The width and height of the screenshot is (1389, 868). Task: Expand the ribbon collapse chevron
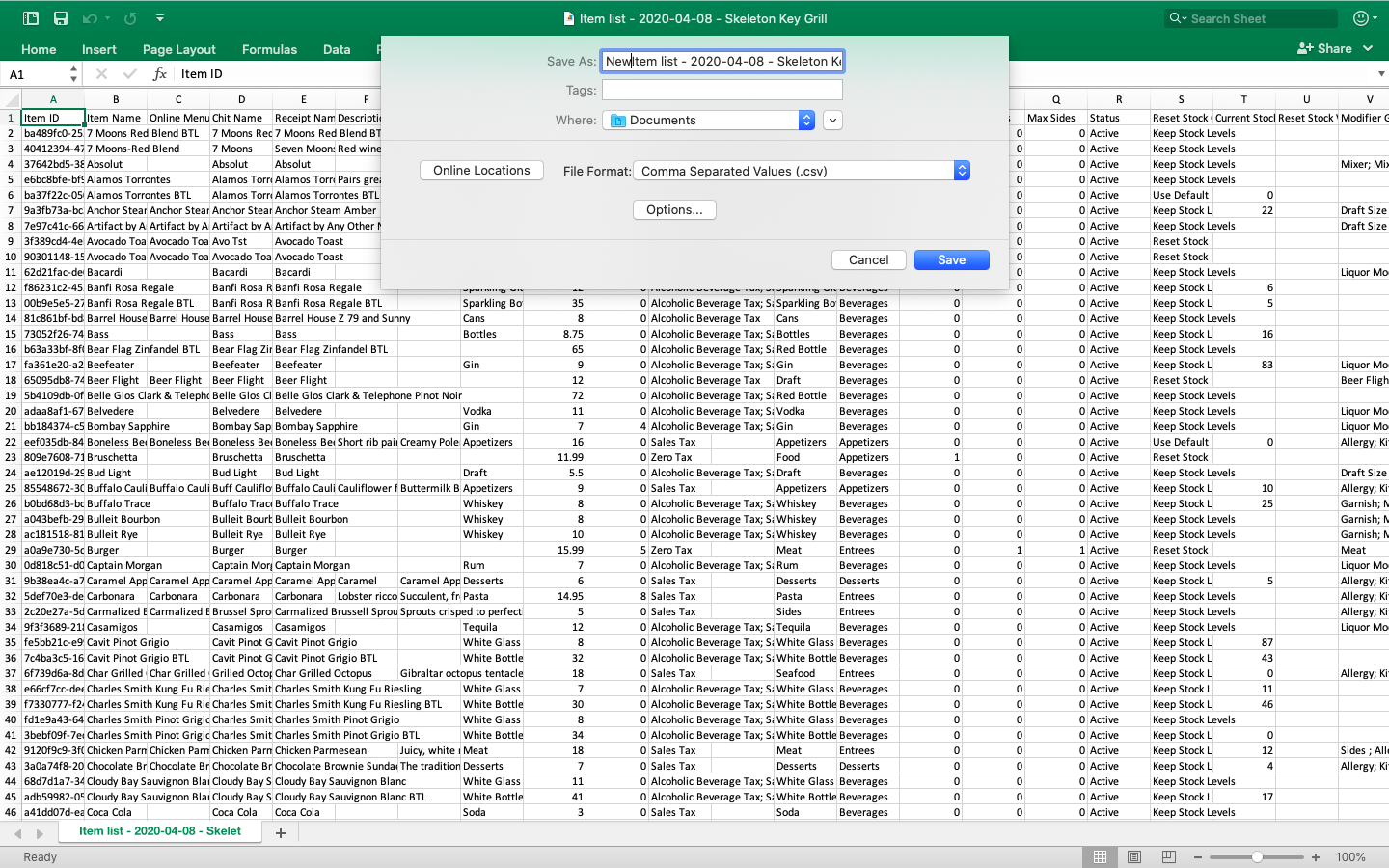pyautogui.click(x=1368, y=48)
